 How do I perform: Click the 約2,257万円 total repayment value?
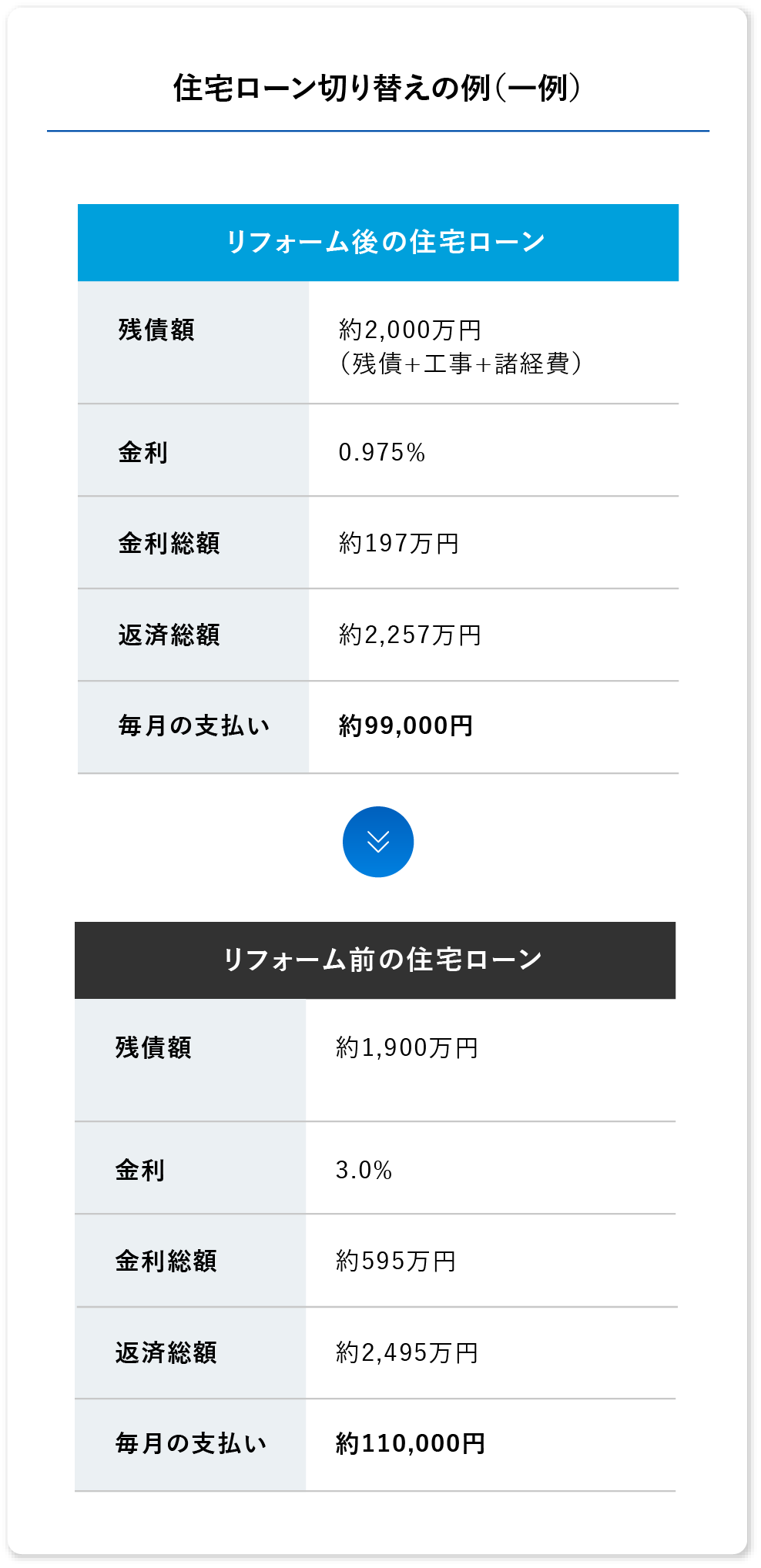point(410,635)
